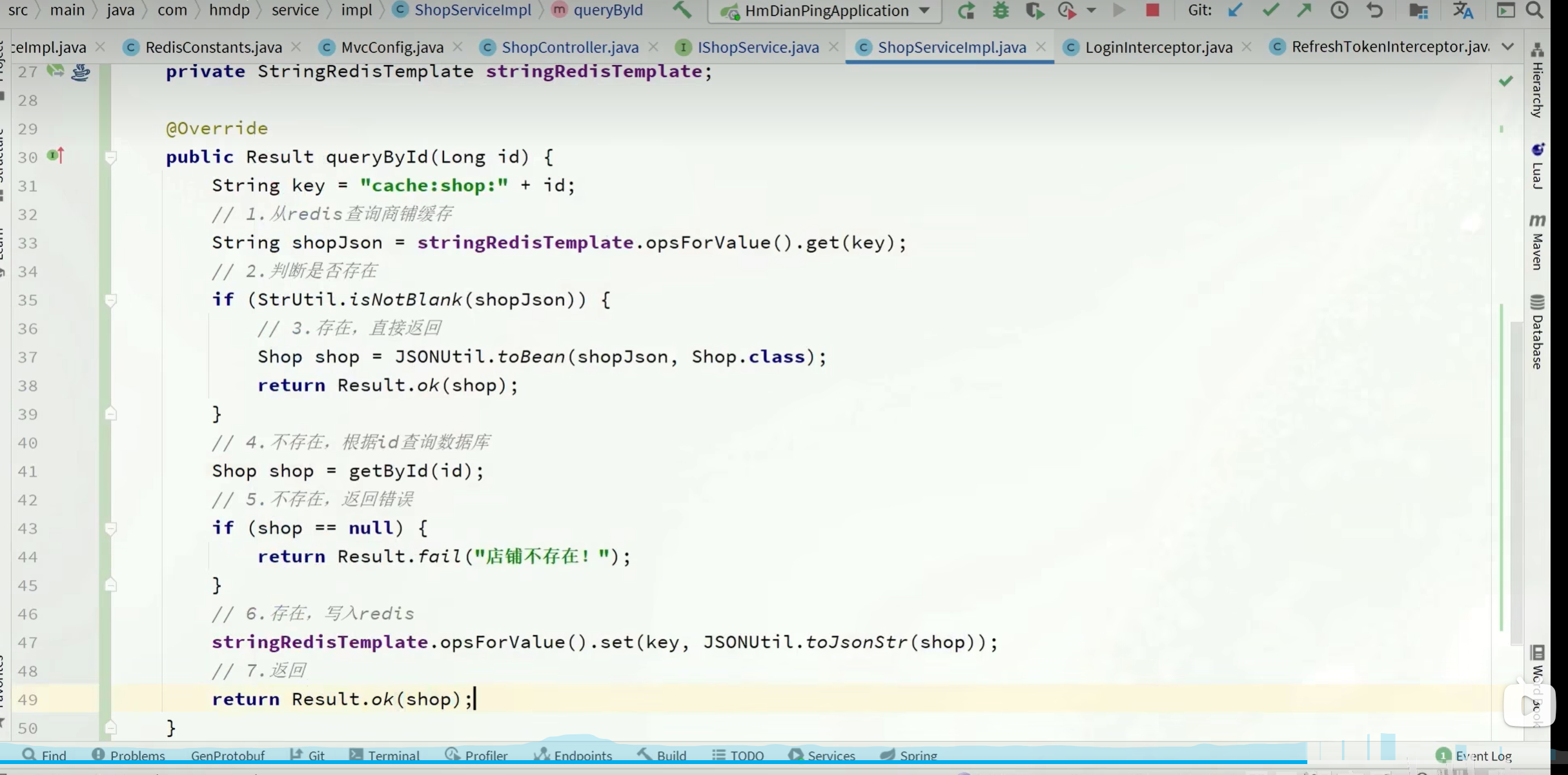Image resolution: width=1568 pixels, height=775 pixels.
Task: Stop the running application
Action: (1152, 10)
